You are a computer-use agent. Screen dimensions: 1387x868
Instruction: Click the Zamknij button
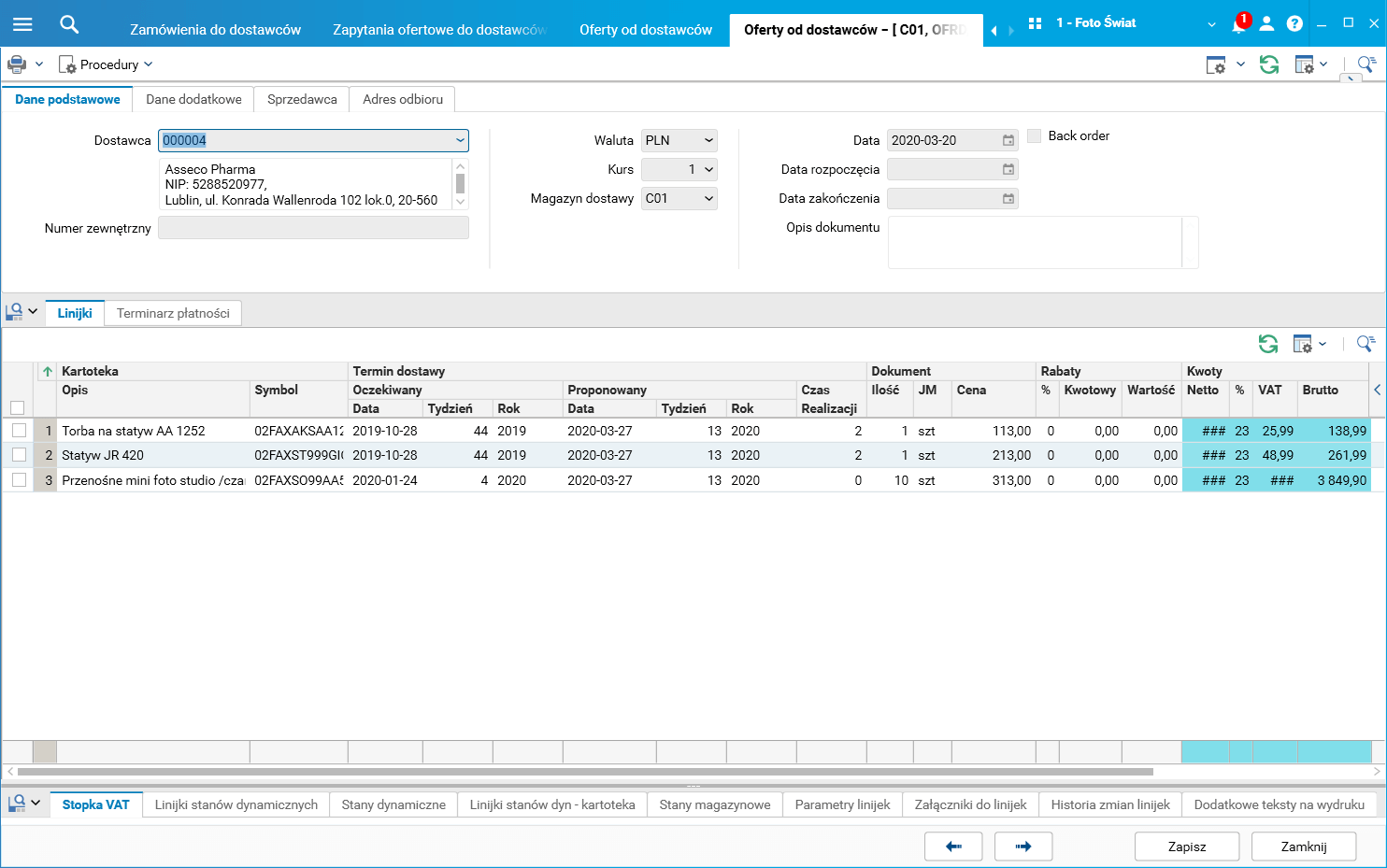(1304, 847)
